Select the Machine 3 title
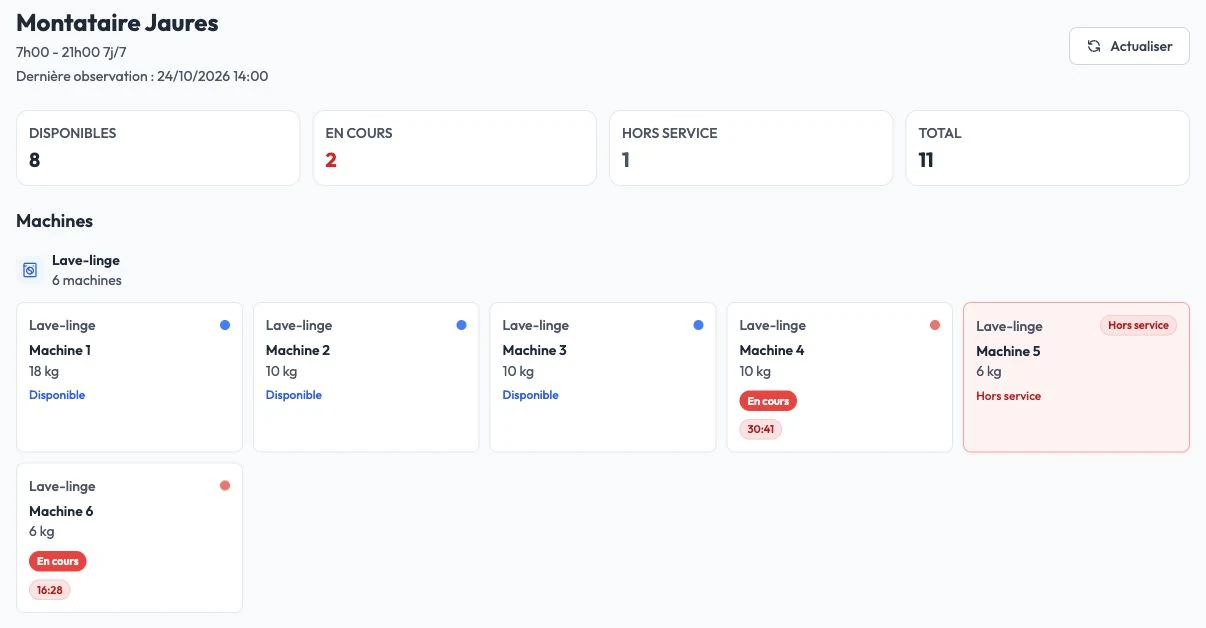The width and height of the screenshot is (1206, 628). pyautogui.click(x=535, y=350)
